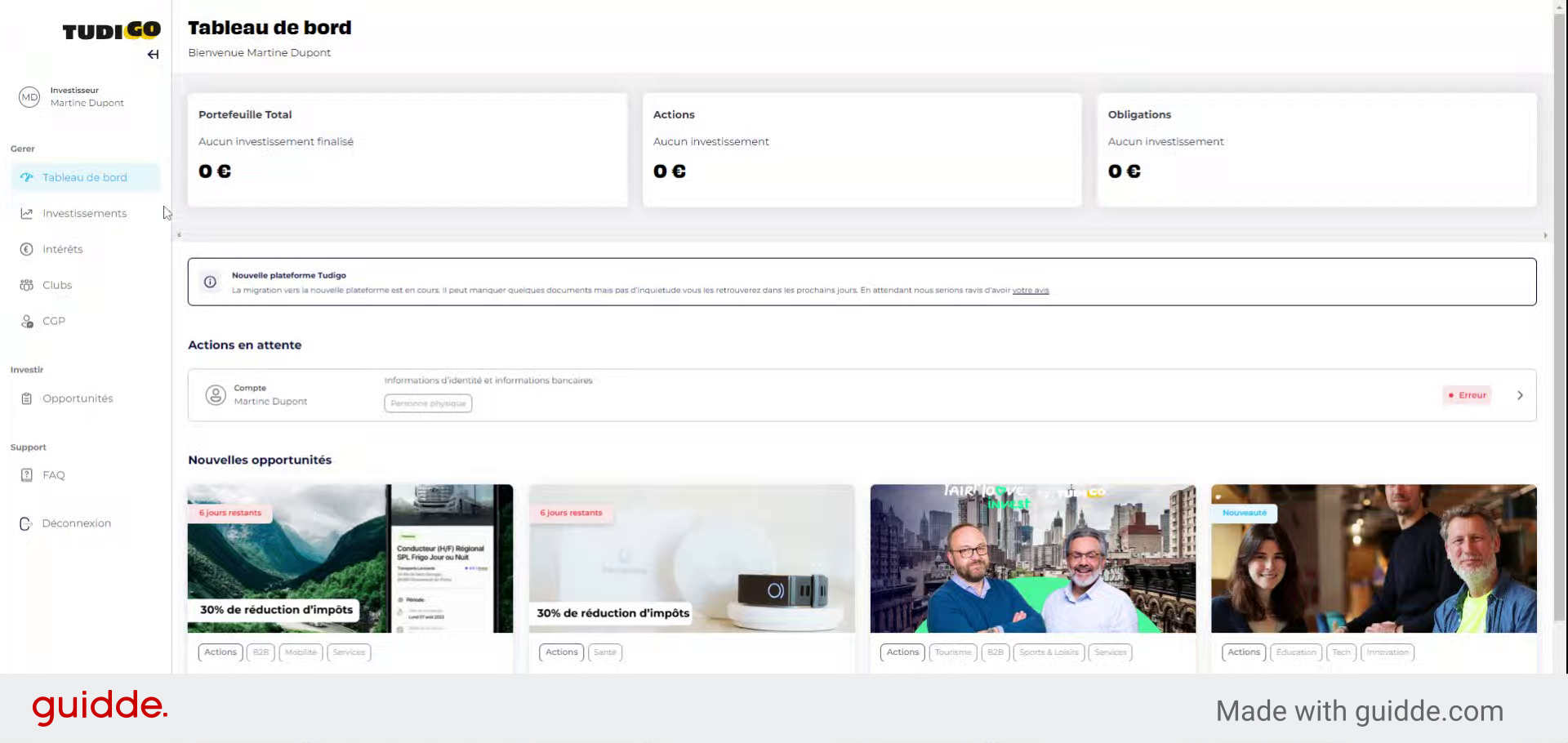Click the Opportunités clipboard icon
Viewport: 1568px width, 743px height.
click(26, 398)
